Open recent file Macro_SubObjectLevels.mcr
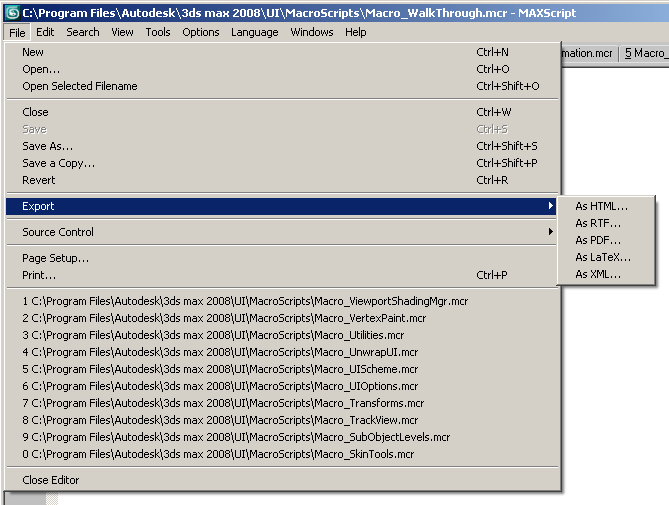 [282, 438]
